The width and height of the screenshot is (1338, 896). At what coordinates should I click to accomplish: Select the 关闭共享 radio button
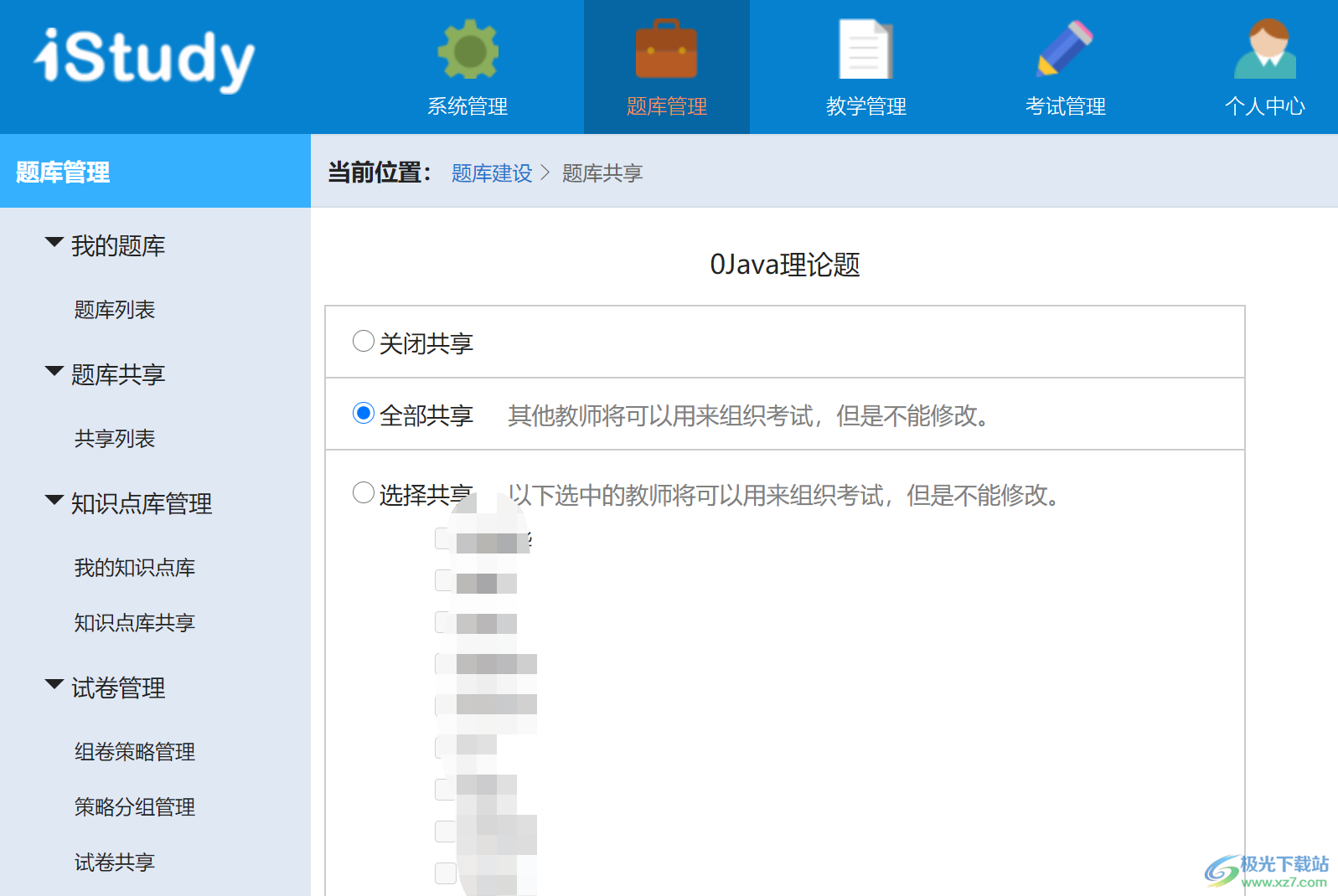[364, 341]
